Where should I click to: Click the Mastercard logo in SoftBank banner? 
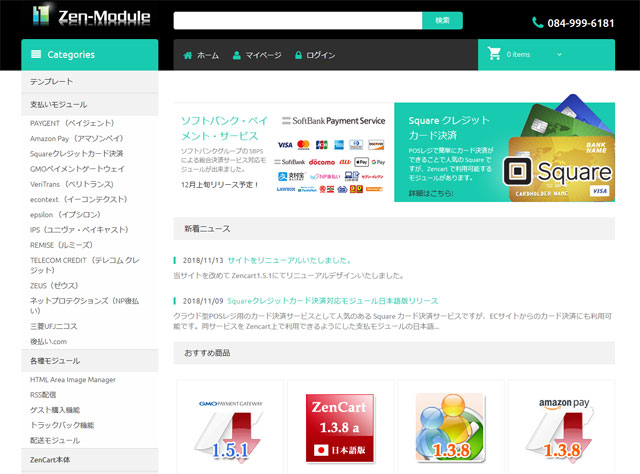pos(303,145)
